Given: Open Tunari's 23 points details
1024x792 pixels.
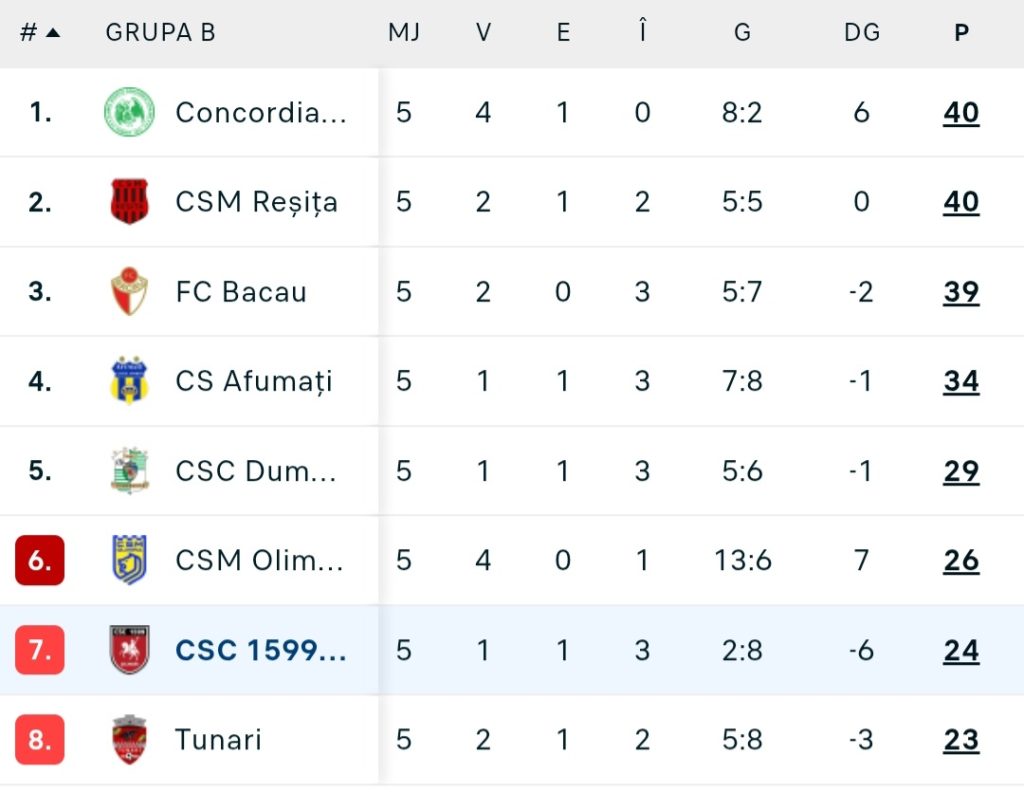Looking at the screenshot, I should coord(961,740).
